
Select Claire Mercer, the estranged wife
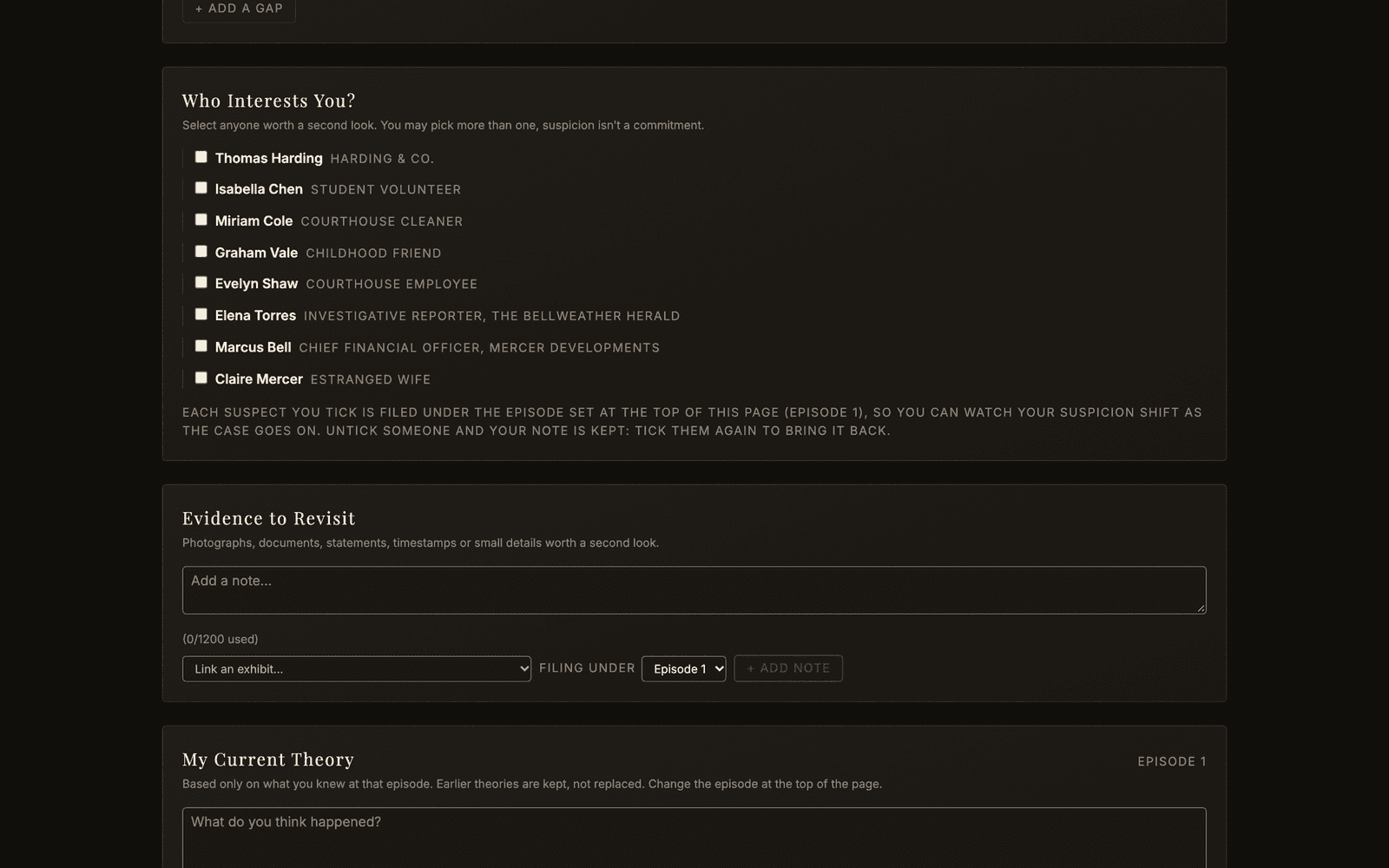(201, 378)
